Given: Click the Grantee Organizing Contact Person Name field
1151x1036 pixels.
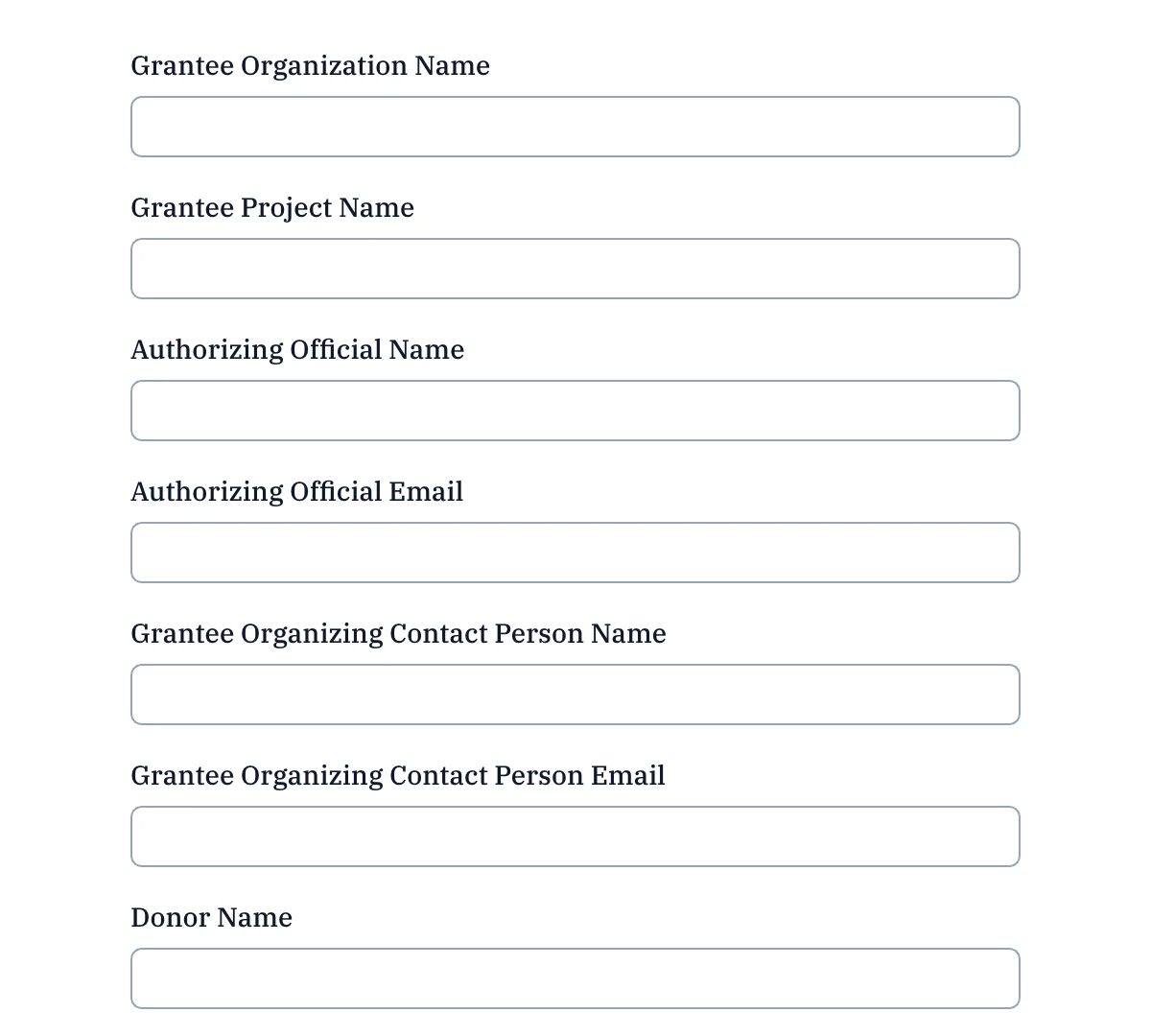Looking at the screenshot, I should pos(575,694).
